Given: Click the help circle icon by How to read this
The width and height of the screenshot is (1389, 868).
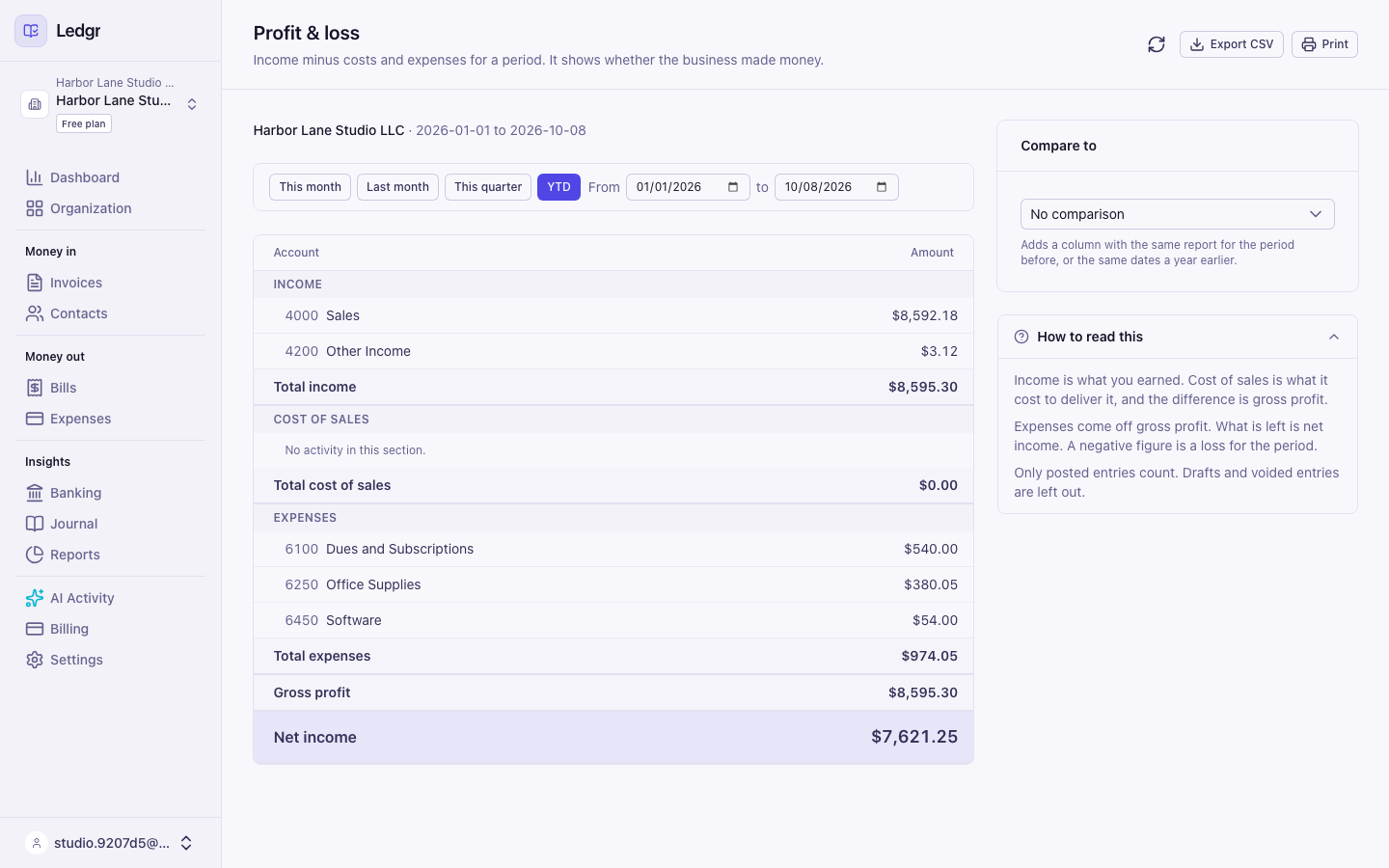Looking at the screenshot, I should tap(1021, 337).
